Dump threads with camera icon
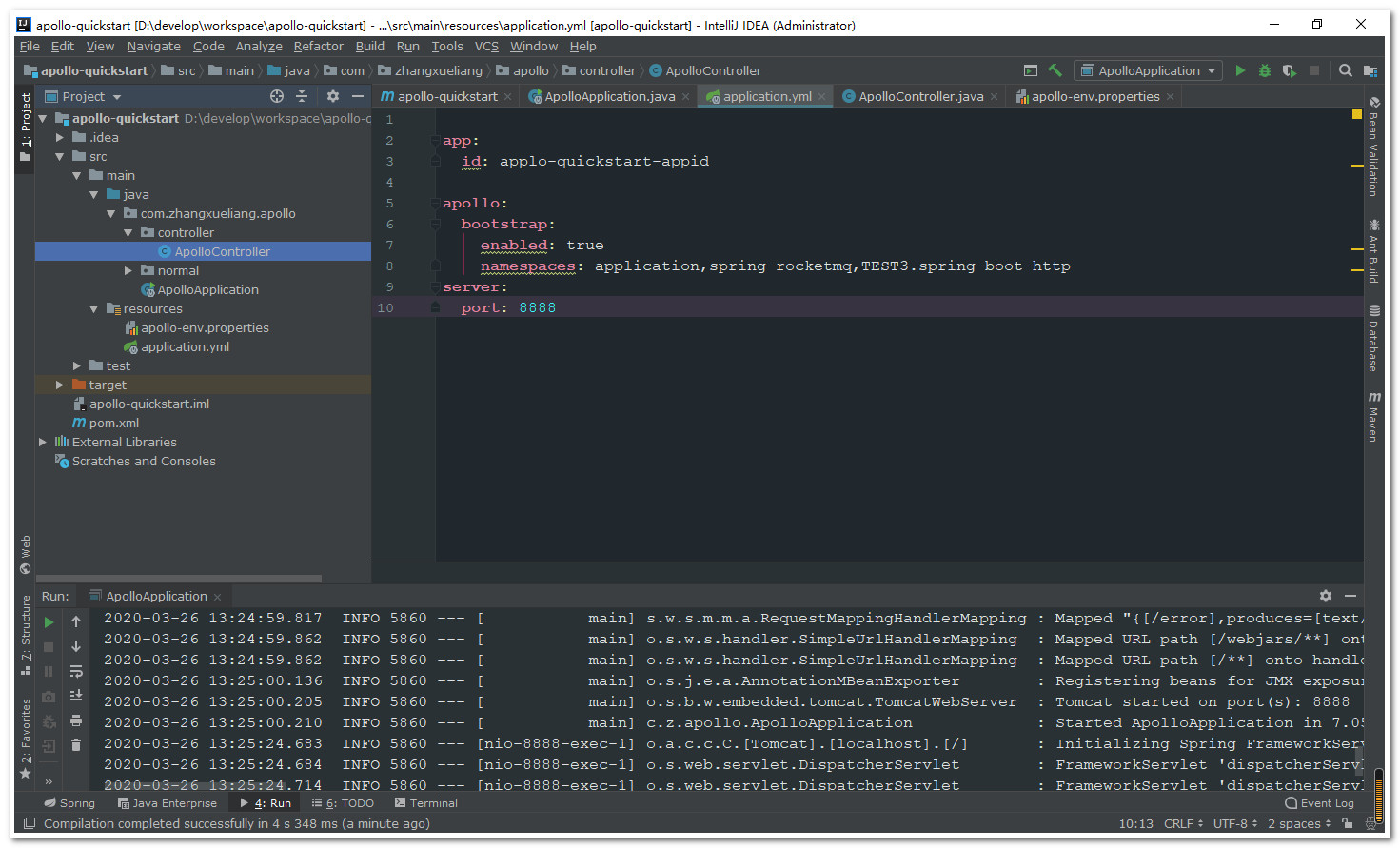Viewport: 1400px width, 848px height. point(49,697)
